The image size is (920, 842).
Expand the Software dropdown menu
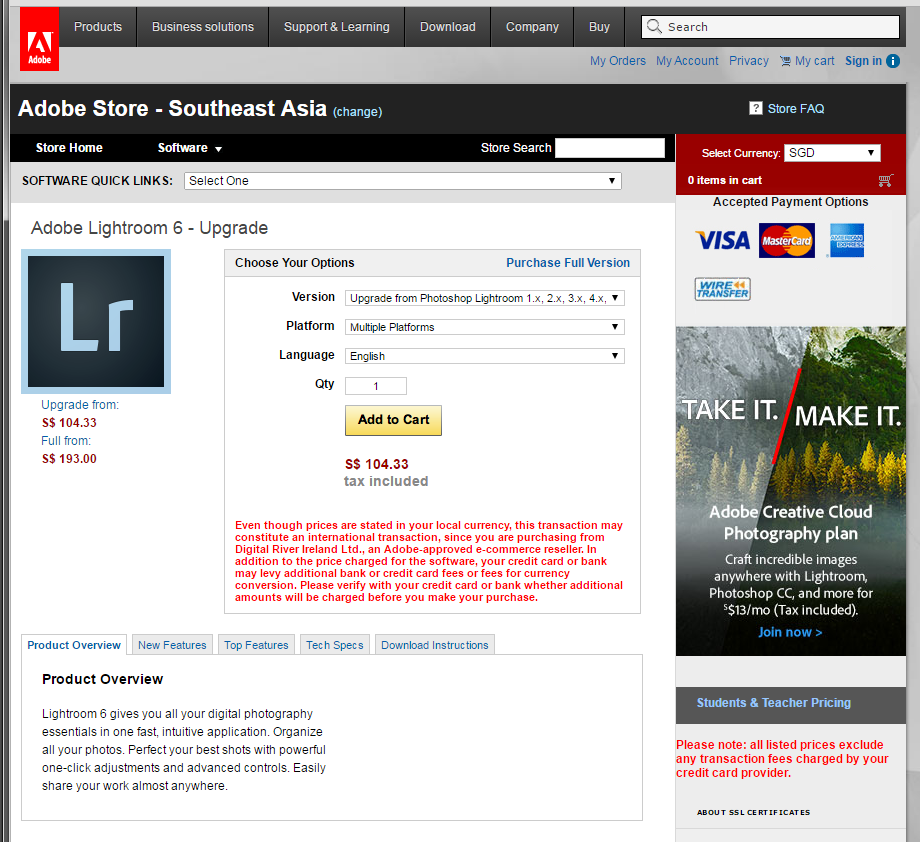[x=190, y=148]
